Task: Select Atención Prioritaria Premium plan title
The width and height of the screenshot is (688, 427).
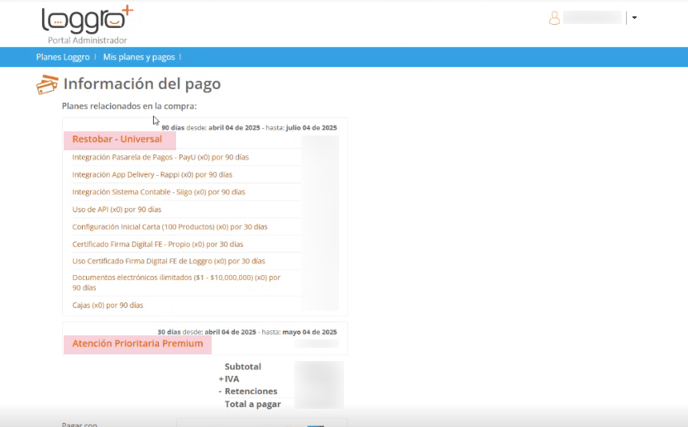Action: click(137, 344)
